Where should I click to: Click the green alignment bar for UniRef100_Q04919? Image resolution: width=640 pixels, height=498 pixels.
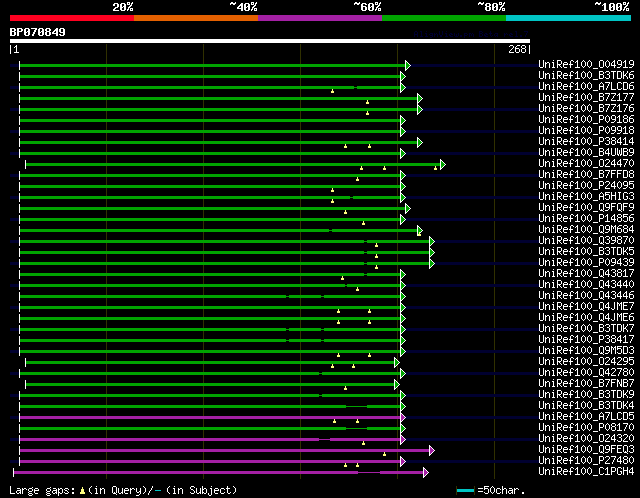click(212, 65)
